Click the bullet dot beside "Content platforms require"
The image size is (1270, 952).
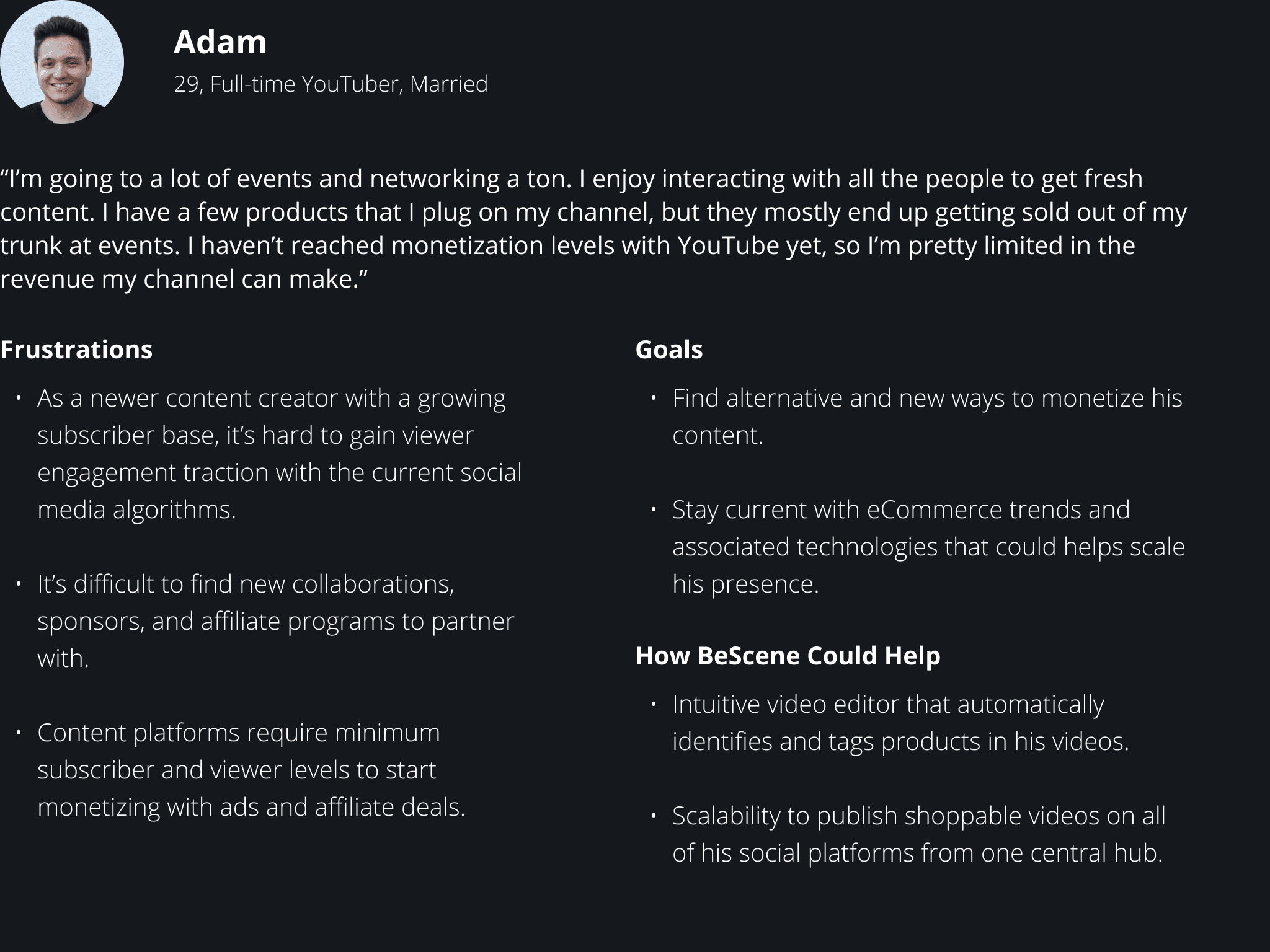pyautogui.click(x=19, y=733)
